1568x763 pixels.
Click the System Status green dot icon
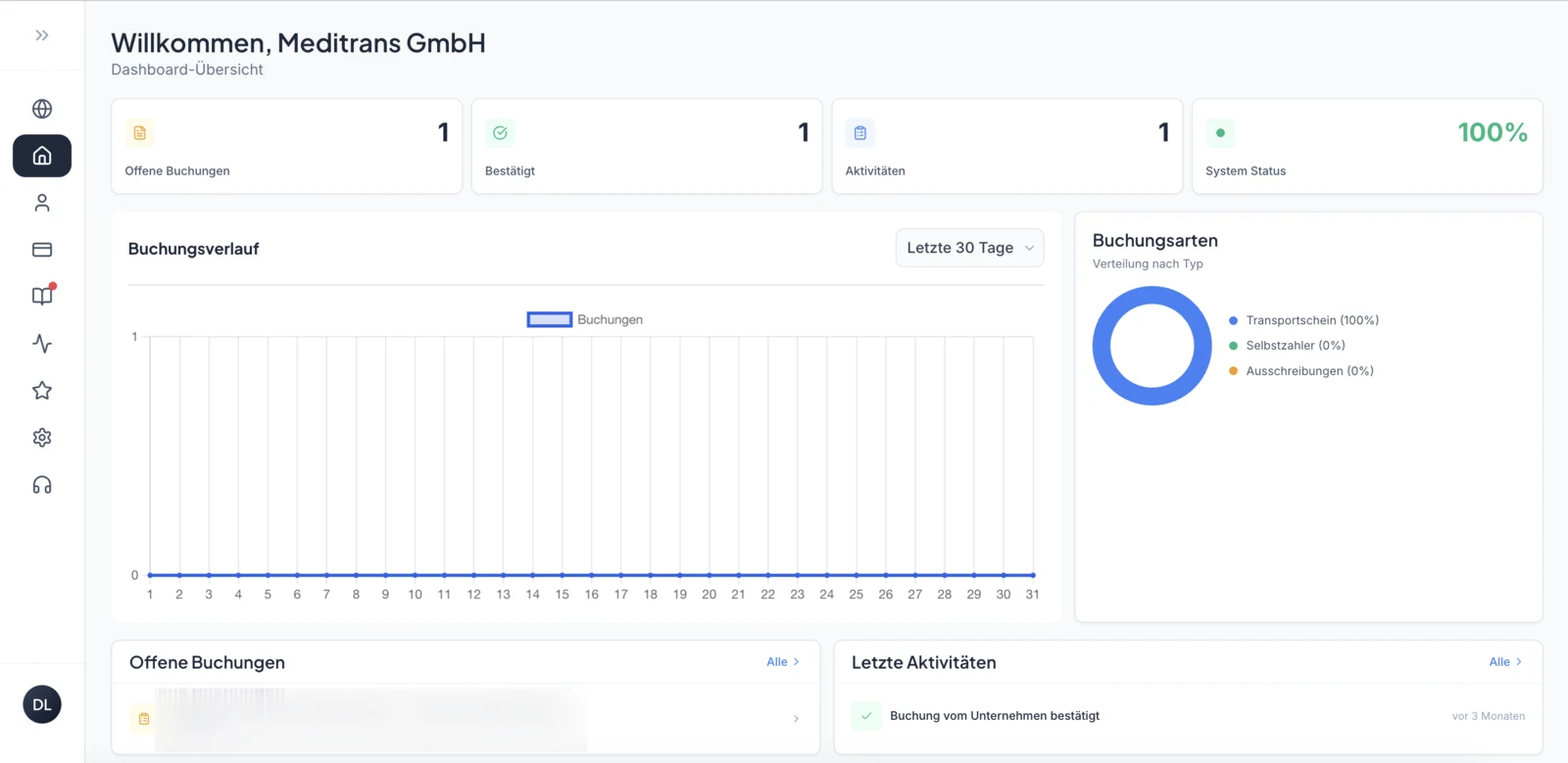[x=1220, y=133]
